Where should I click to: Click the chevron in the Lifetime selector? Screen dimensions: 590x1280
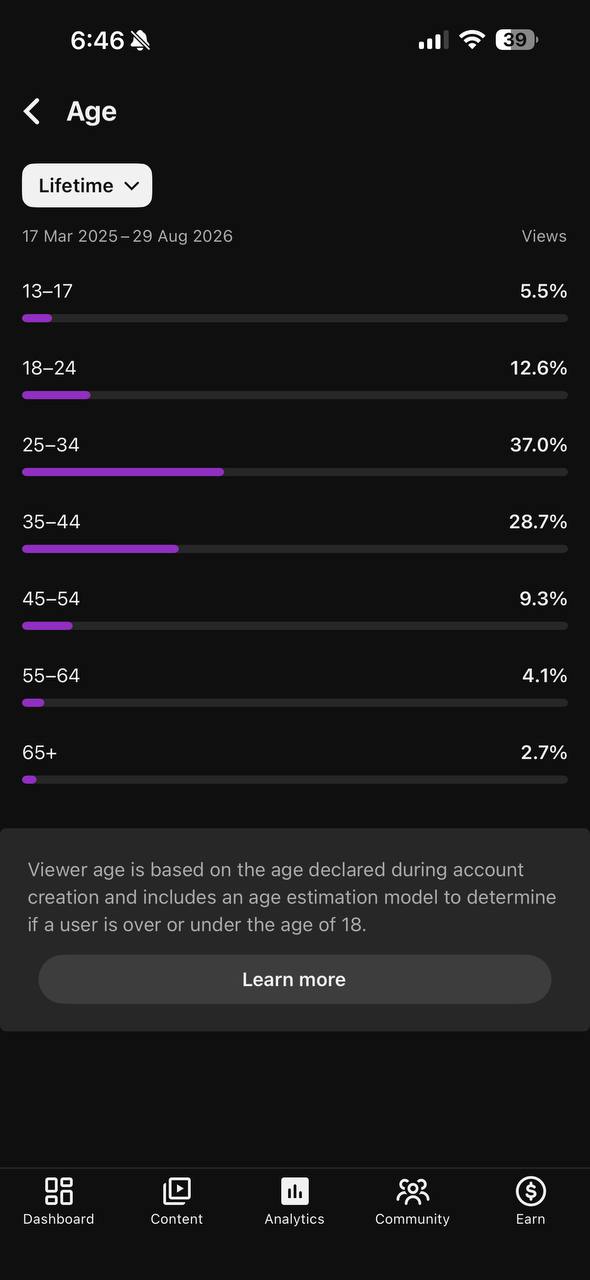[x=131, y=186]
